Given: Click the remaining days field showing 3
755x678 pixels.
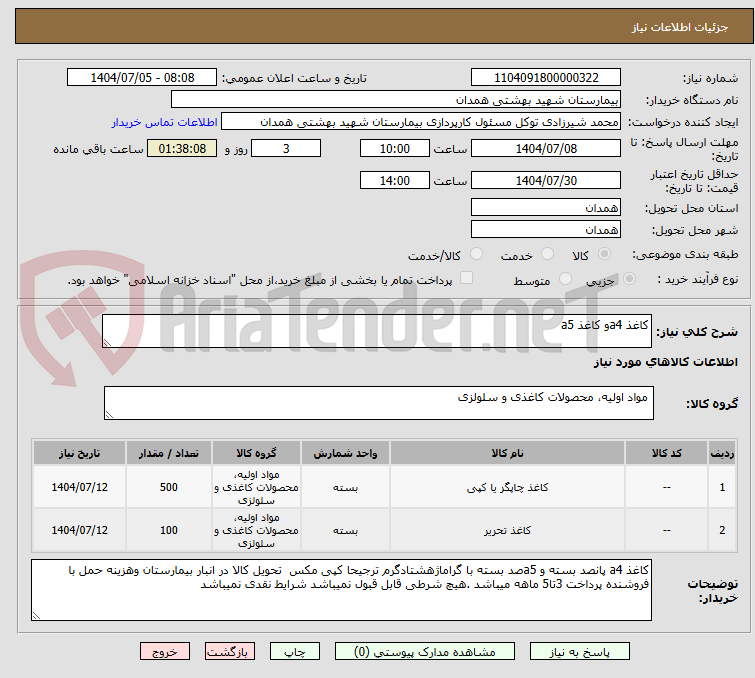Looking at the screenshot, I should pos(286,148).
